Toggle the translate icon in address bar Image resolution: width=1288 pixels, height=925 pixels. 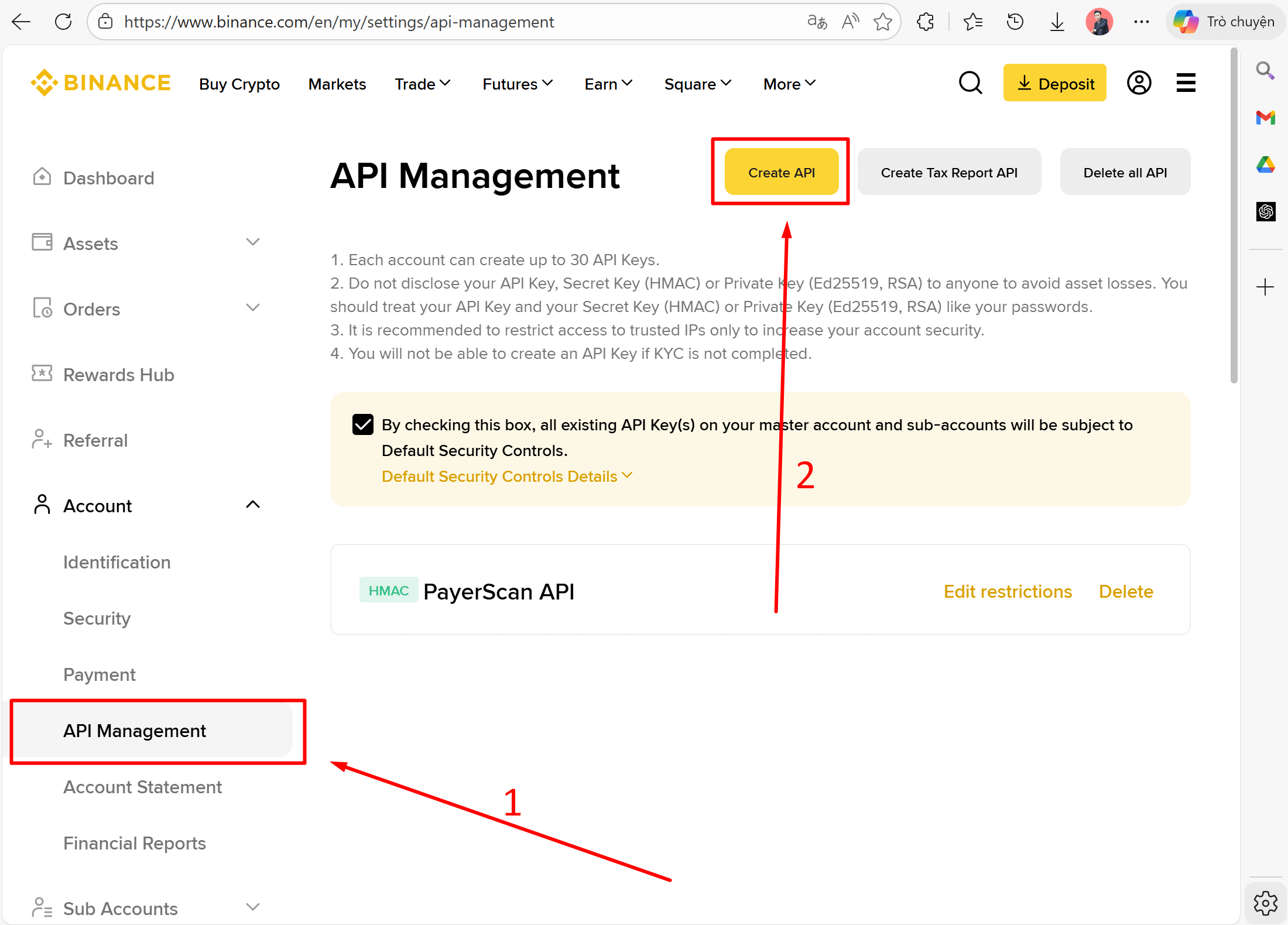(816, 22)
